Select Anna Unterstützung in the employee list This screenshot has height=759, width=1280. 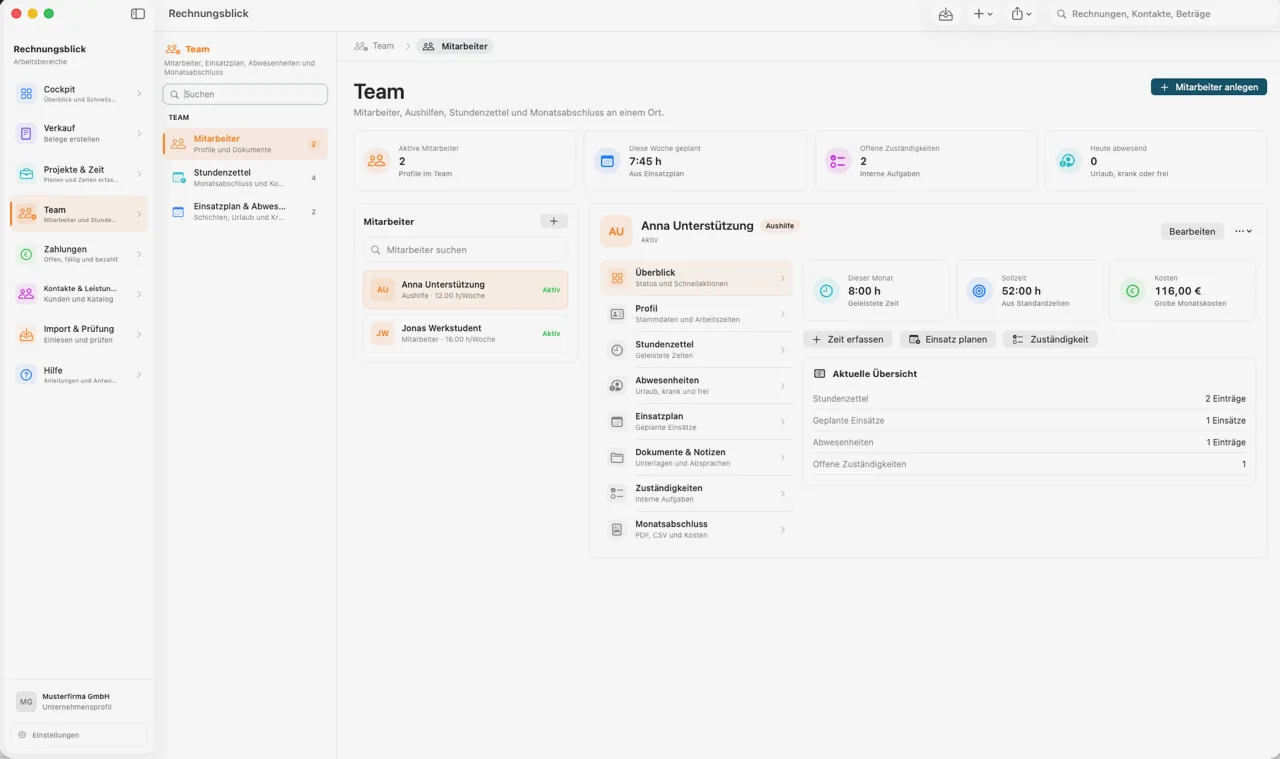(x=465, y=290)
